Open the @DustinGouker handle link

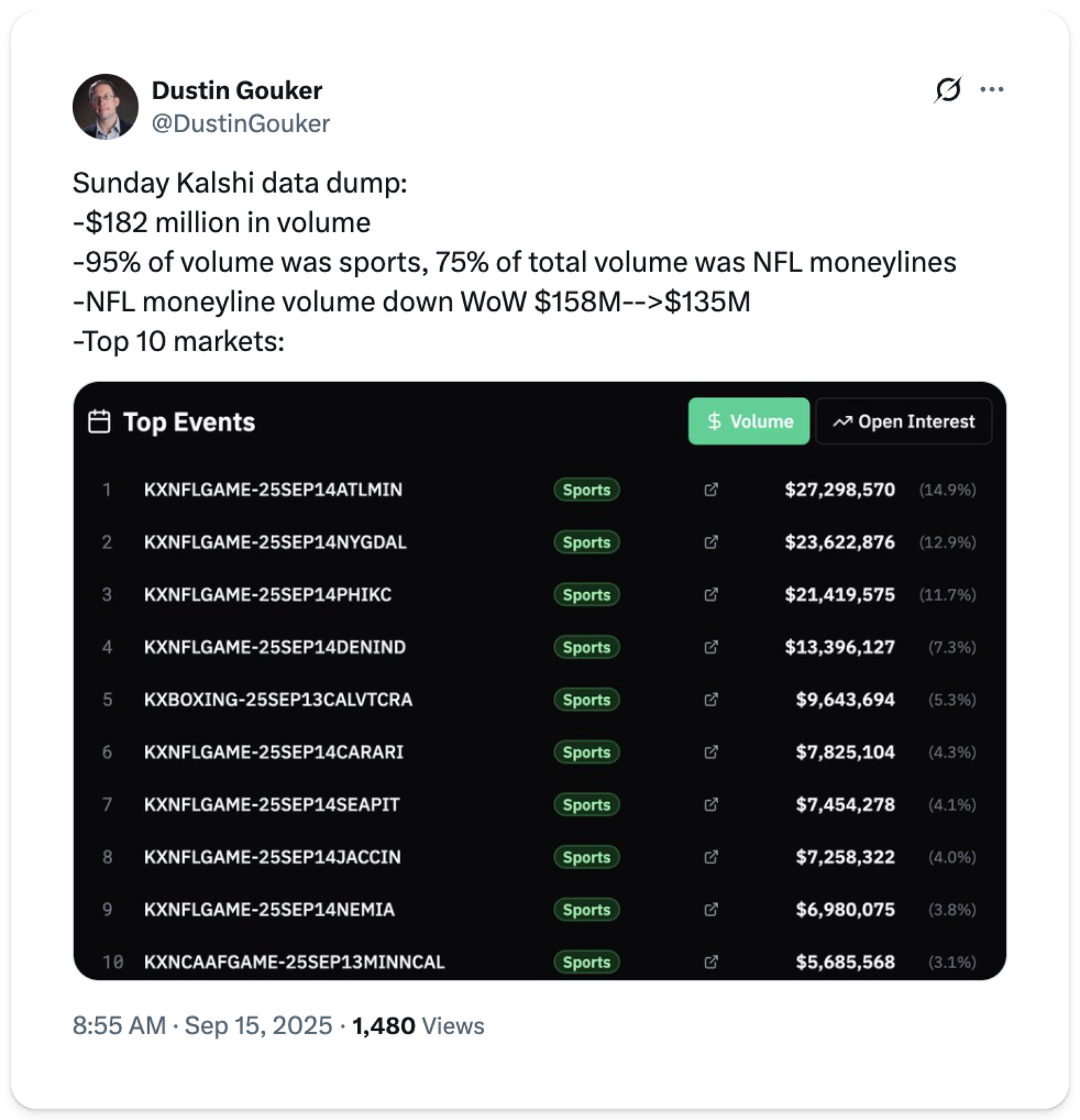click(240, 124)
